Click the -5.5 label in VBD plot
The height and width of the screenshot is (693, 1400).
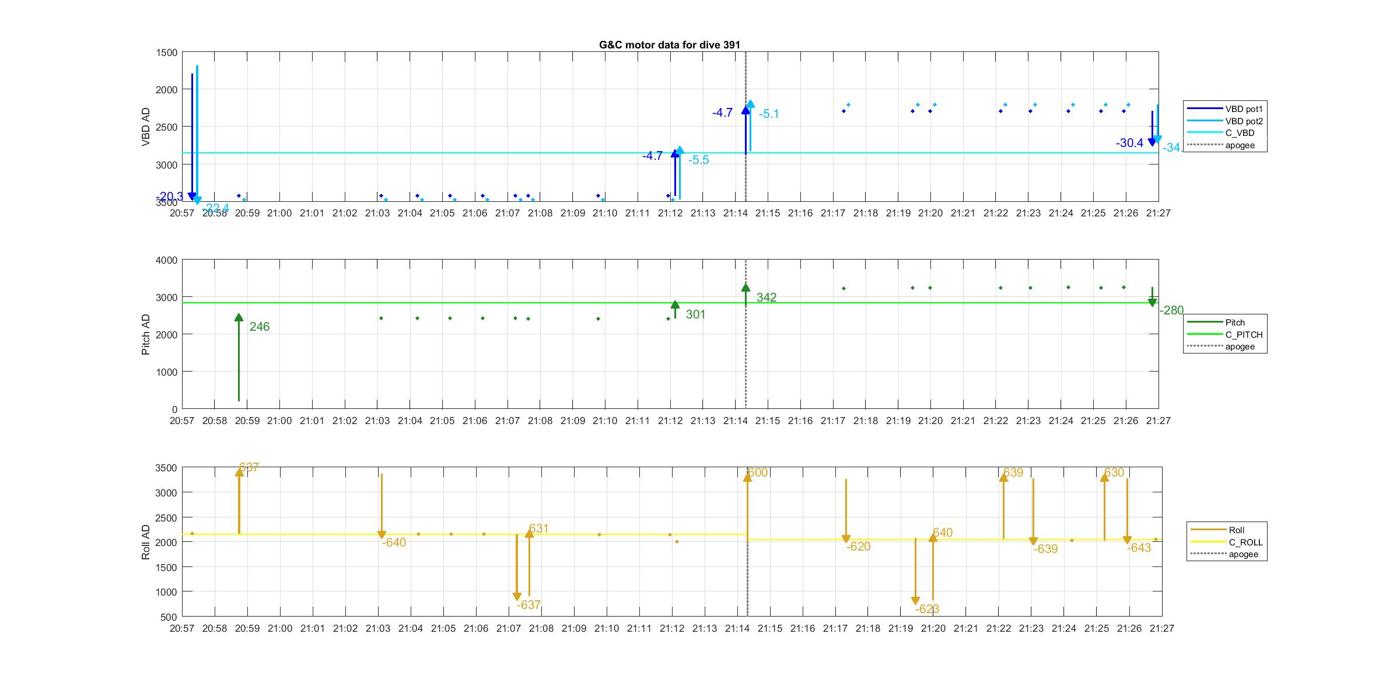click(699, 160)
